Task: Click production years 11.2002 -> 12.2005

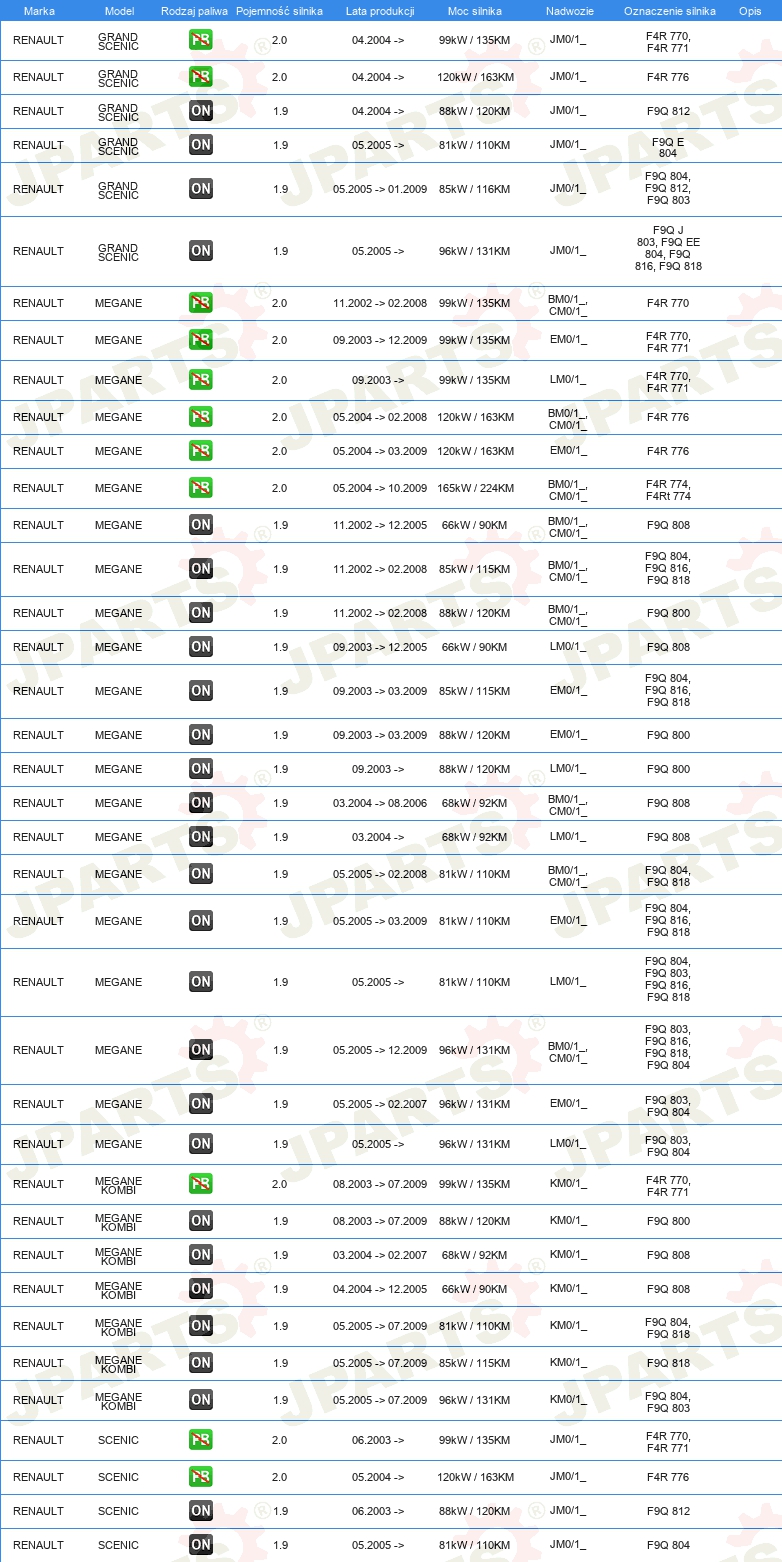Action: point(380,525)
